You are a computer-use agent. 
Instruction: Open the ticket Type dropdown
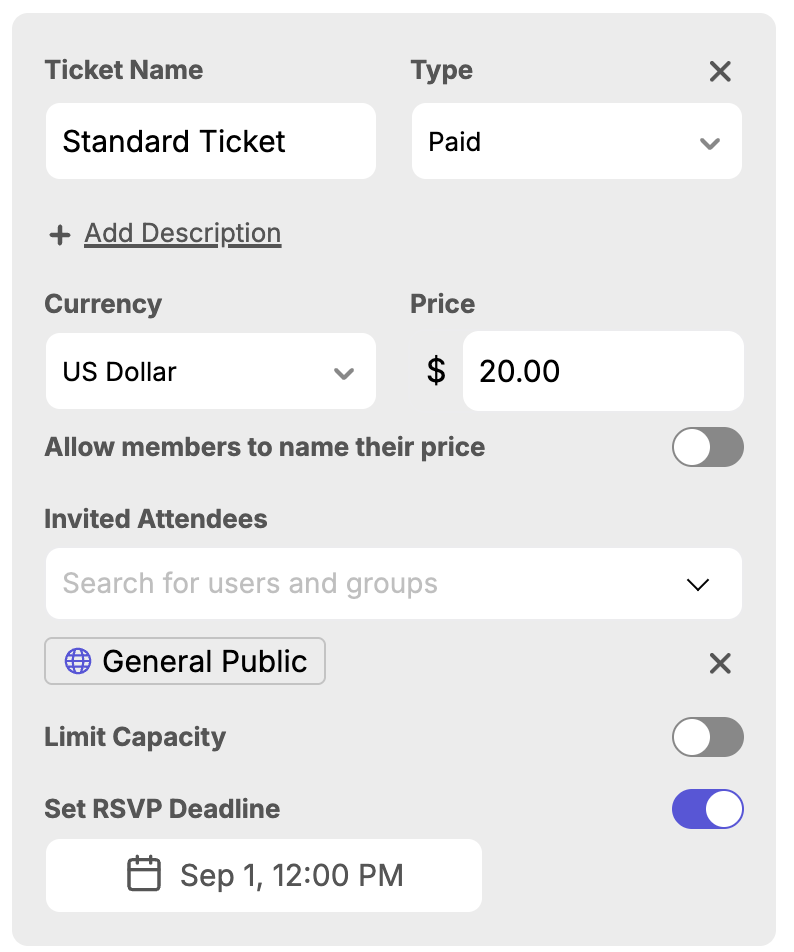(709, 143)
